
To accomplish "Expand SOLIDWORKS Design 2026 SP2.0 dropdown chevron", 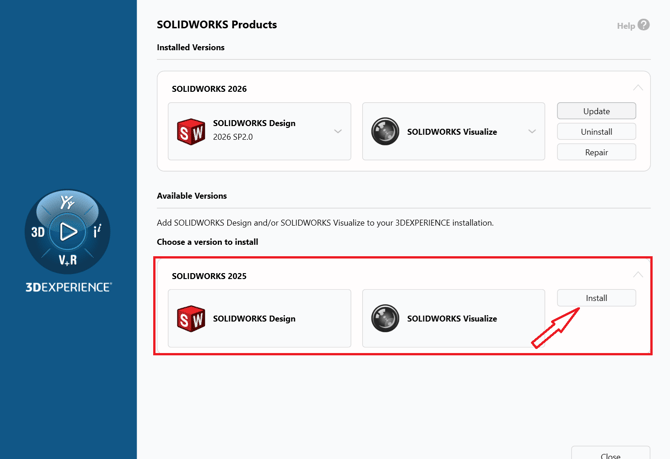I will pos(338,131).
